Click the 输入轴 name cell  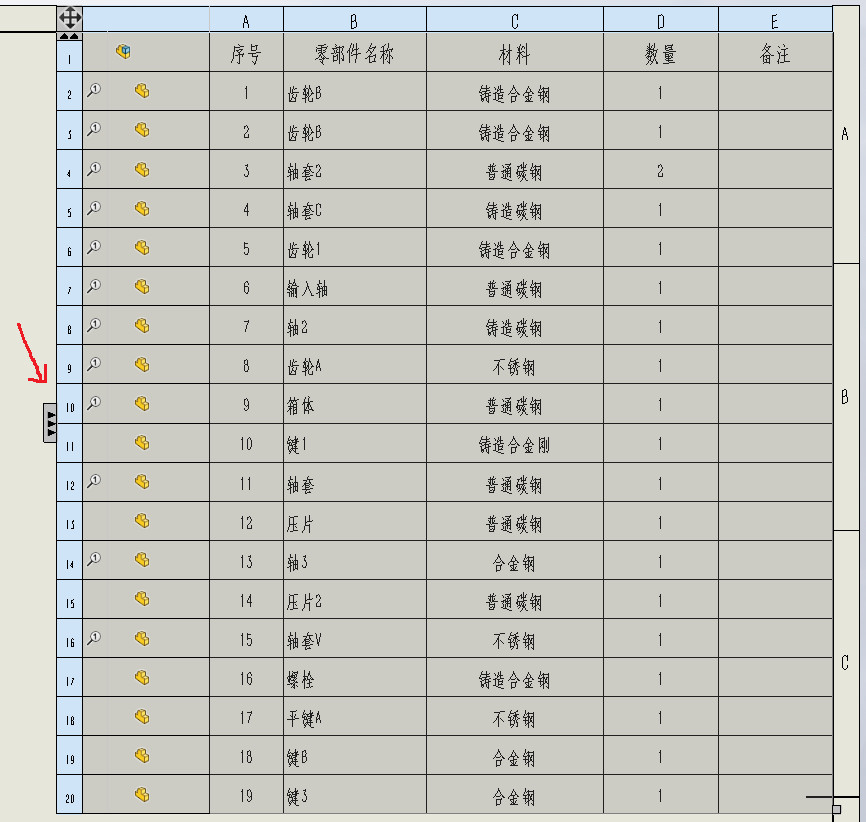pos(355,287)
